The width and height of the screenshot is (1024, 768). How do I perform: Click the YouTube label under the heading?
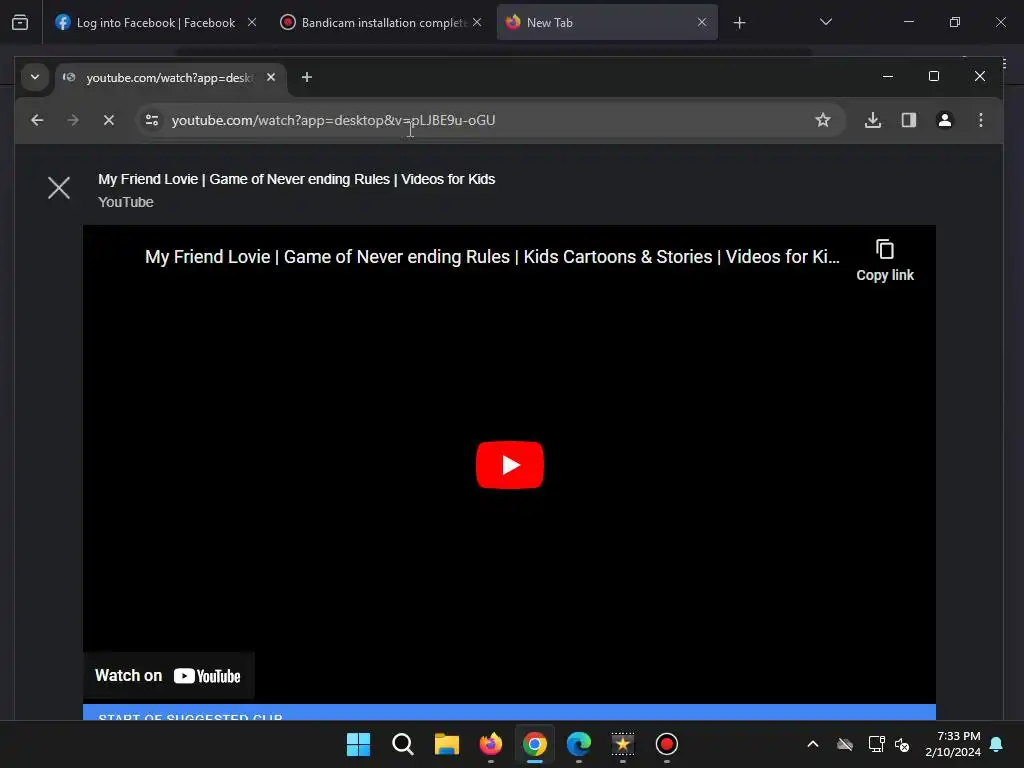pos(126,202)
